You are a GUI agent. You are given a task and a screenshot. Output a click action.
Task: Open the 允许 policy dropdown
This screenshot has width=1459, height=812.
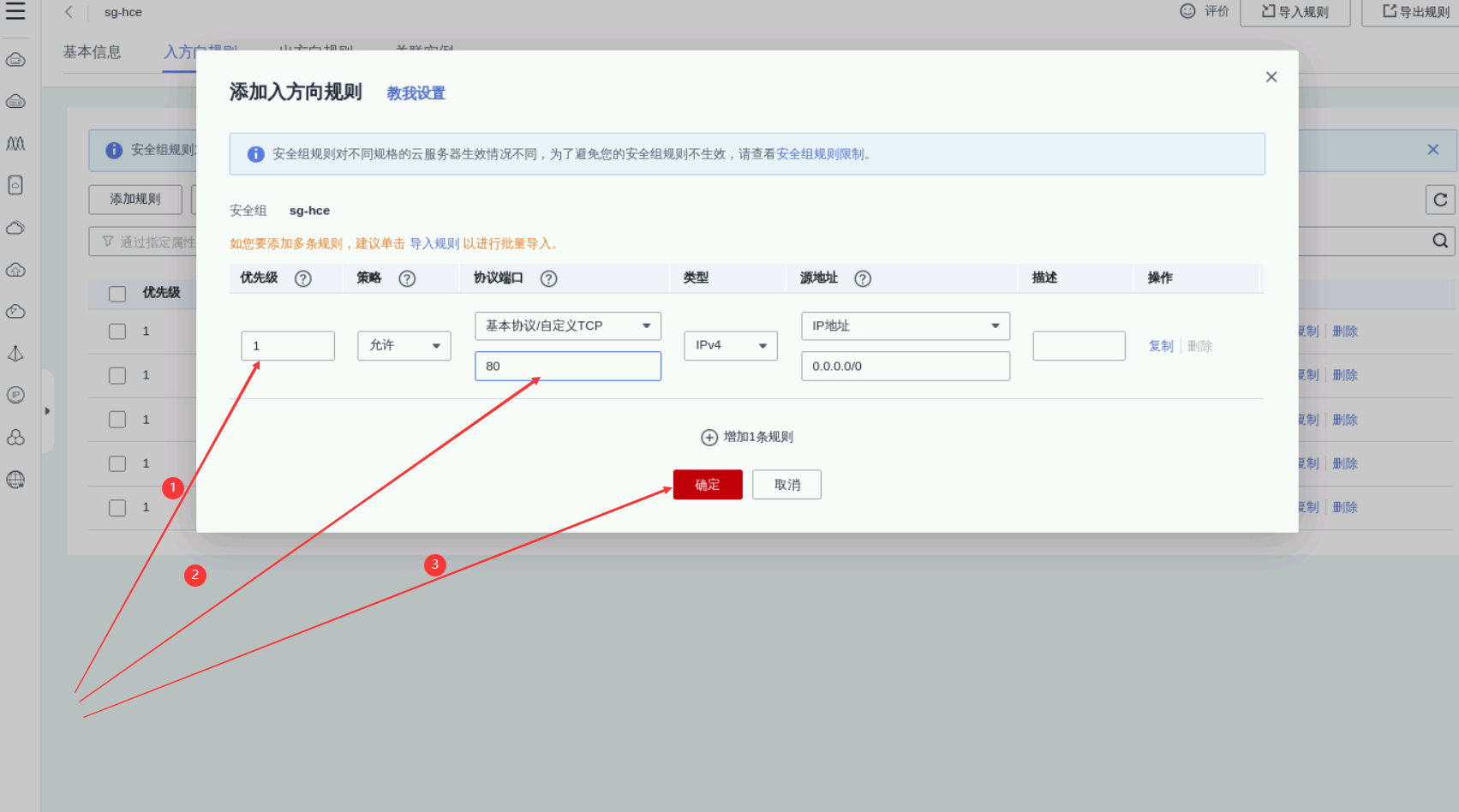pos(404,346)
